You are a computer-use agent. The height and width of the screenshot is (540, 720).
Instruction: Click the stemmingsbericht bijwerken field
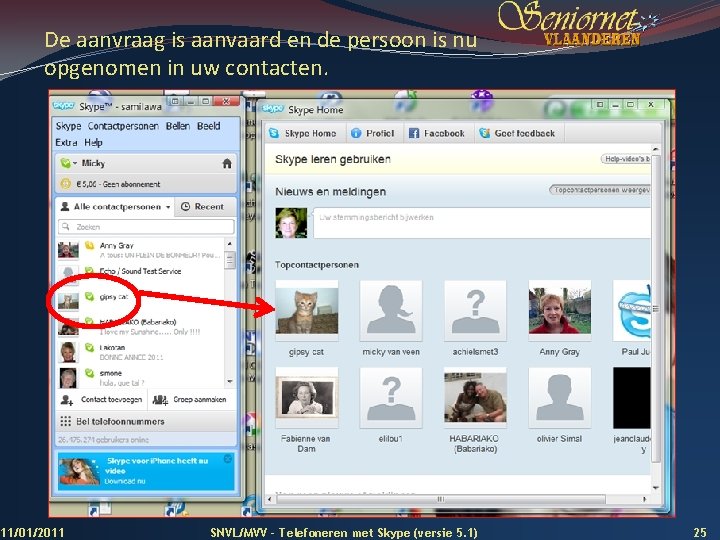482,223
